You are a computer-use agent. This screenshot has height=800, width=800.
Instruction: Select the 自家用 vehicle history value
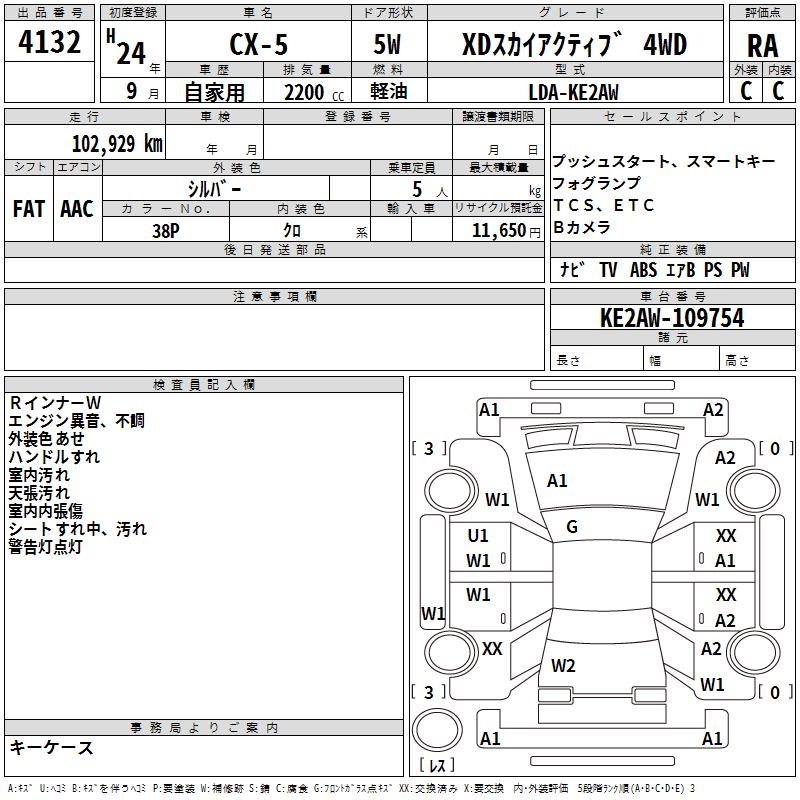click(214, 92)
